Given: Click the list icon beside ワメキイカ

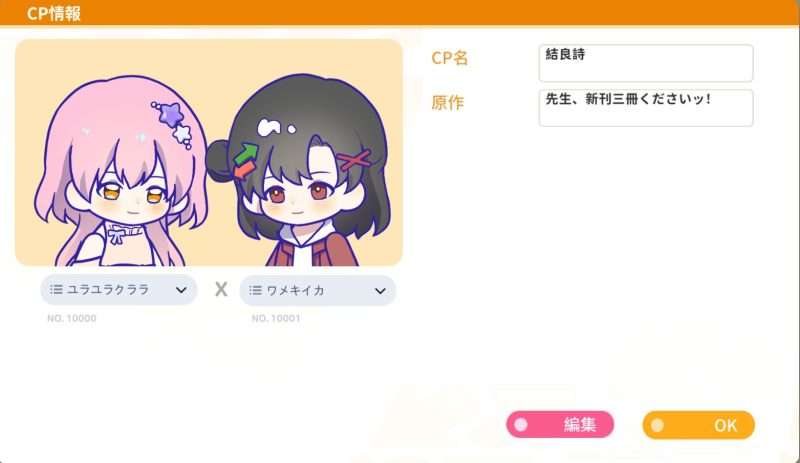Looking at the screenshot, I should click(255, 290).
